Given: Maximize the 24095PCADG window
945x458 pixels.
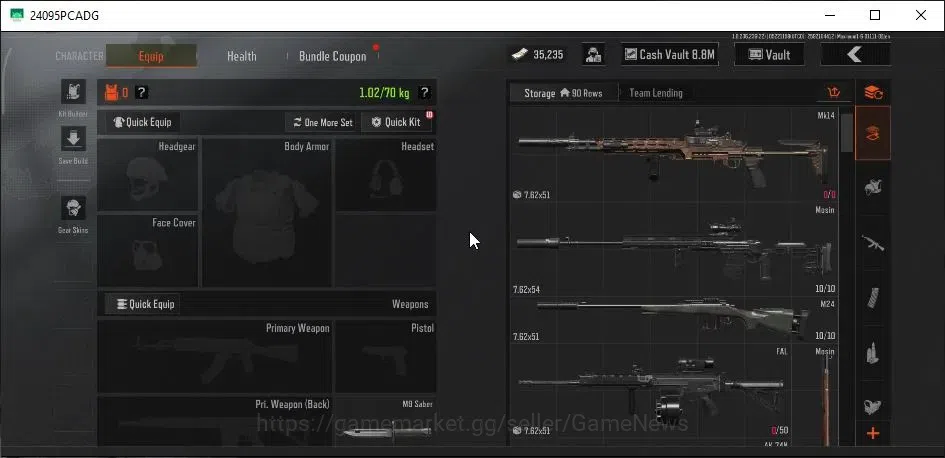Looking at the screenshot, I should point(875,15).
